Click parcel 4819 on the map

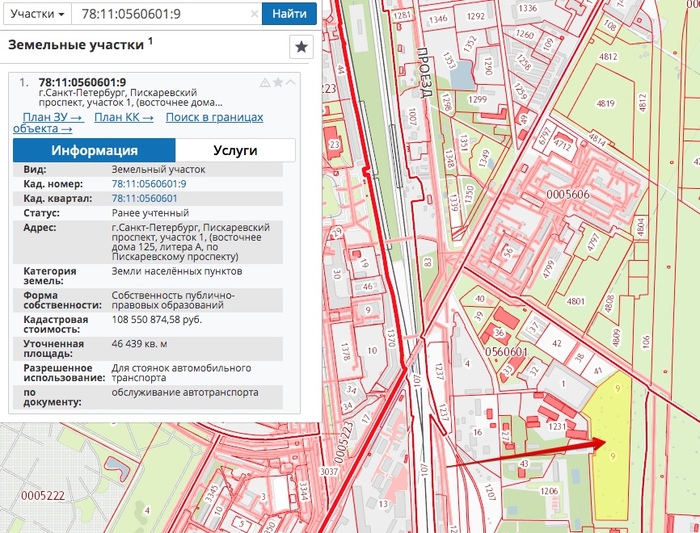click(604, 103)
